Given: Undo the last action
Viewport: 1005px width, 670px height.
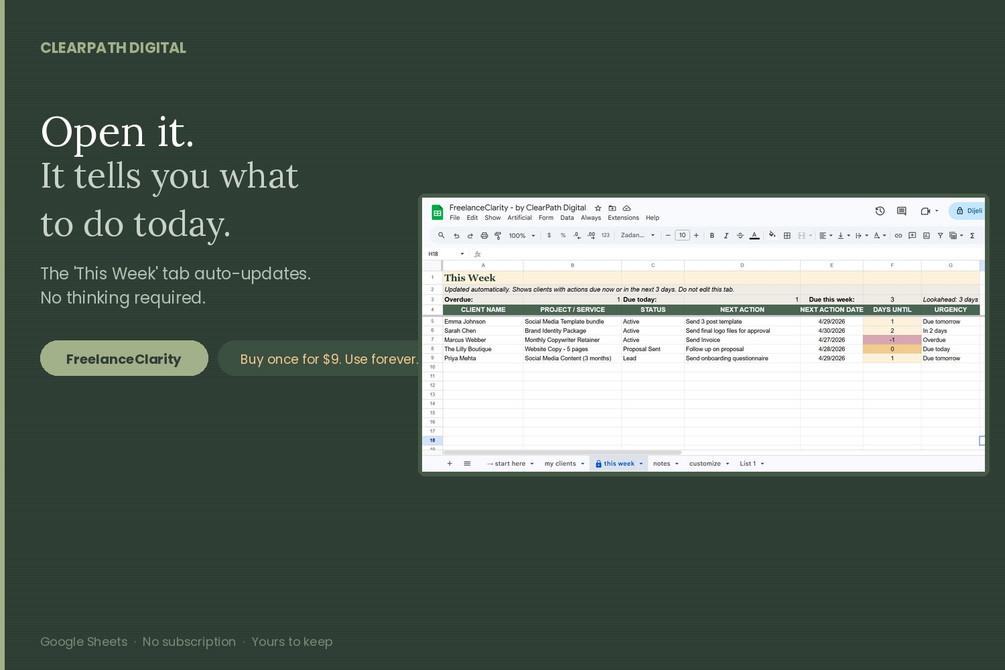Looking at the screenshot, I should (x=456, y=235).
